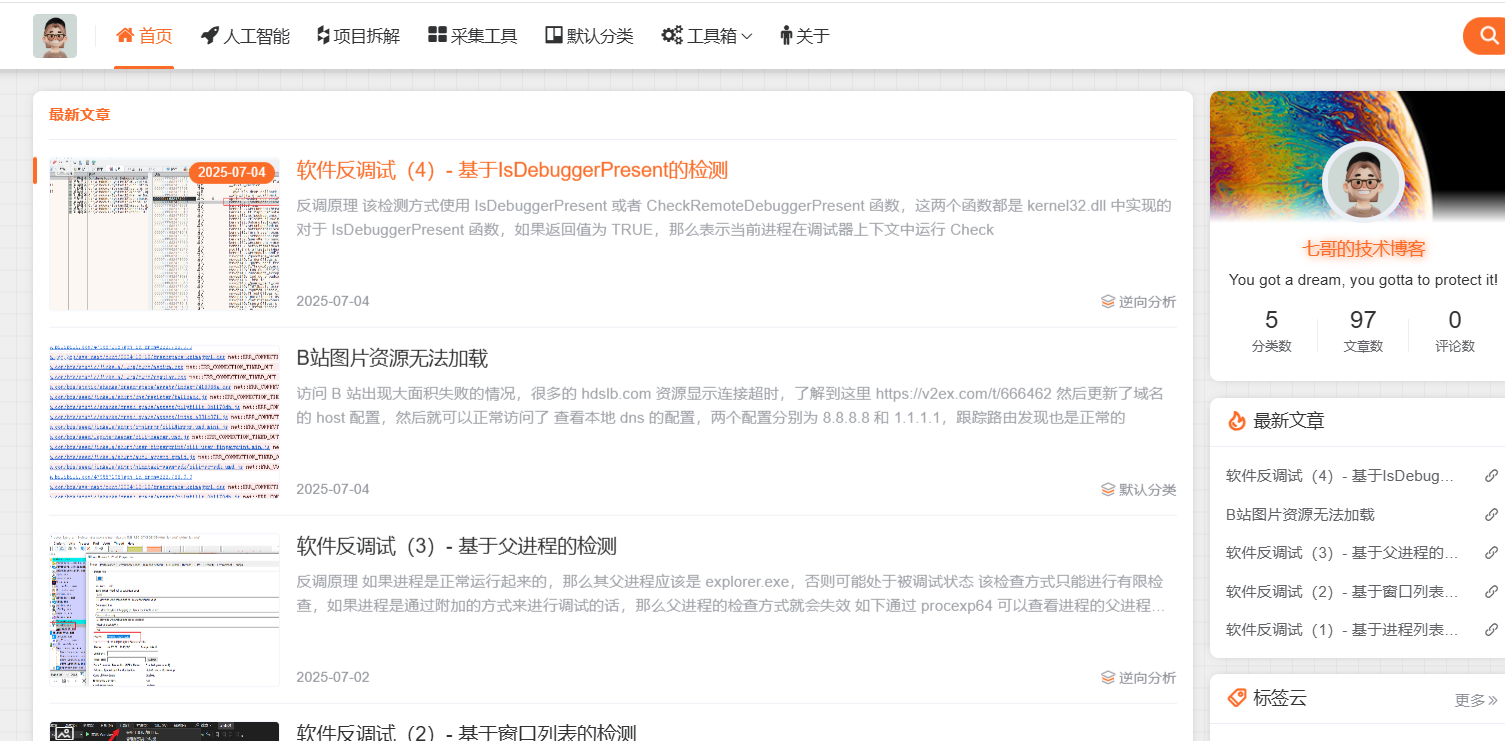Click link icon beside 软件反调试（4）sidebar entry
Viewport: 1505px width, 741px height.
pyautogui.click(x=1491, y=476)
